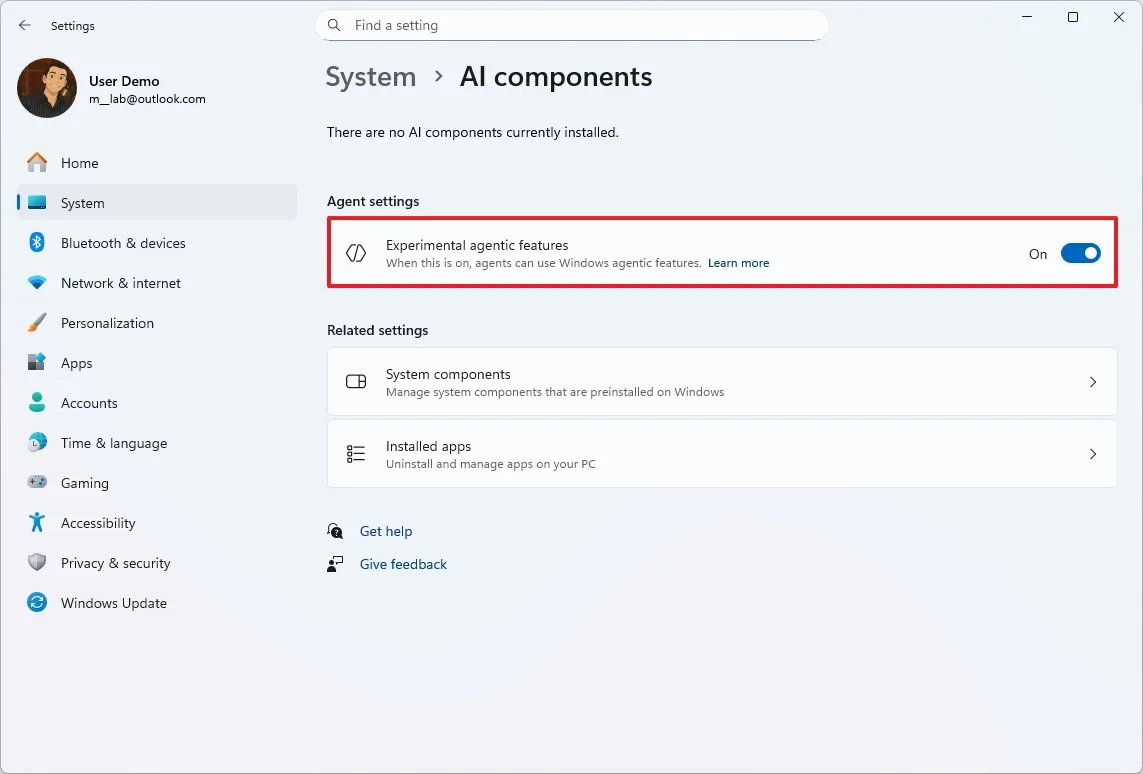Expand System components chevron arrow

(1092, 382)
